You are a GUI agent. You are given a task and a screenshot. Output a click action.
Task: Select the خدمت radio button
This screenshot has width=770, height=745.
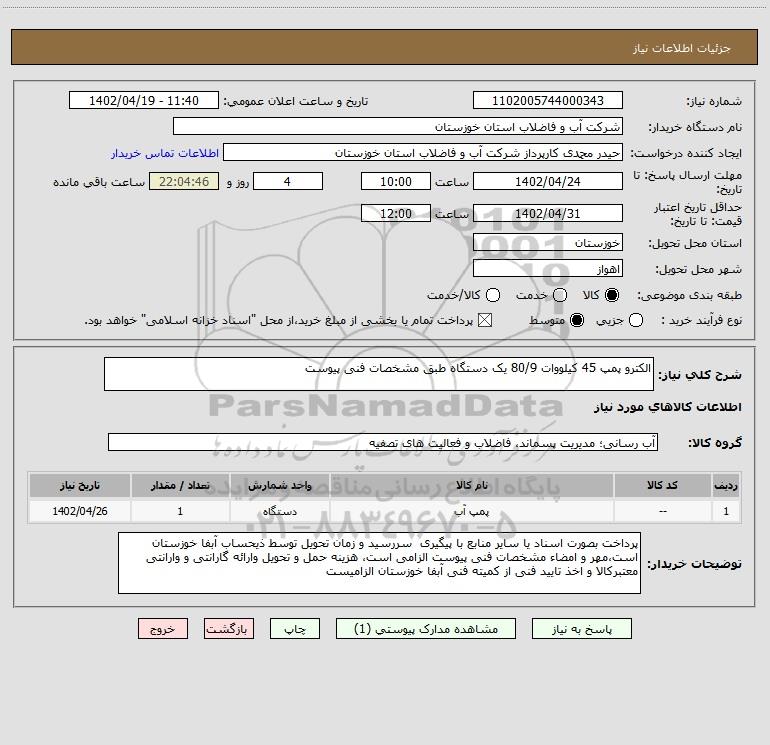tap(560, 295)
